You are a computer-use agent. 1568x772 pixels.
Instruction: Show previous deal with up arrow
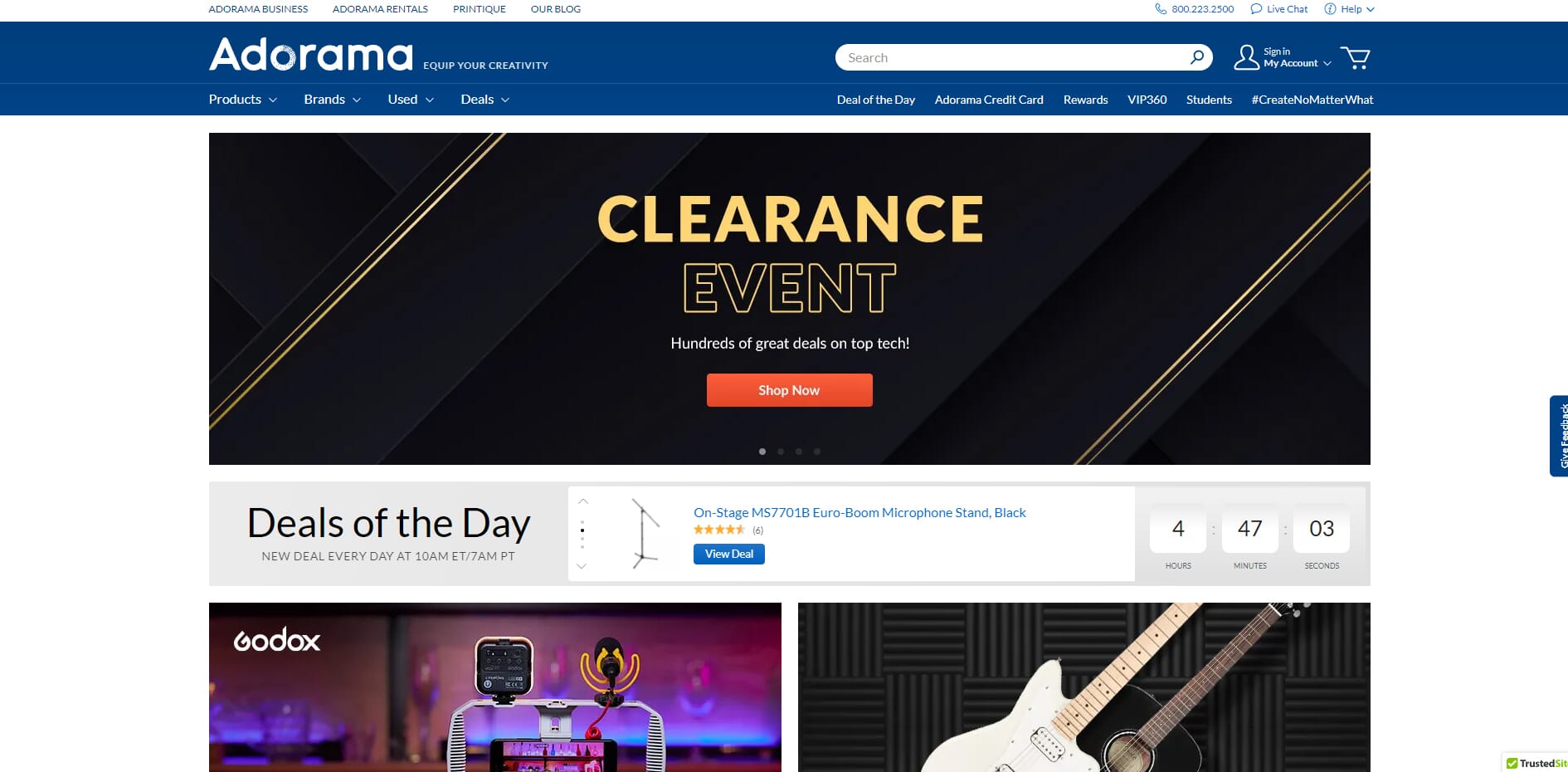pyautogui.click(x=582, y=501)
